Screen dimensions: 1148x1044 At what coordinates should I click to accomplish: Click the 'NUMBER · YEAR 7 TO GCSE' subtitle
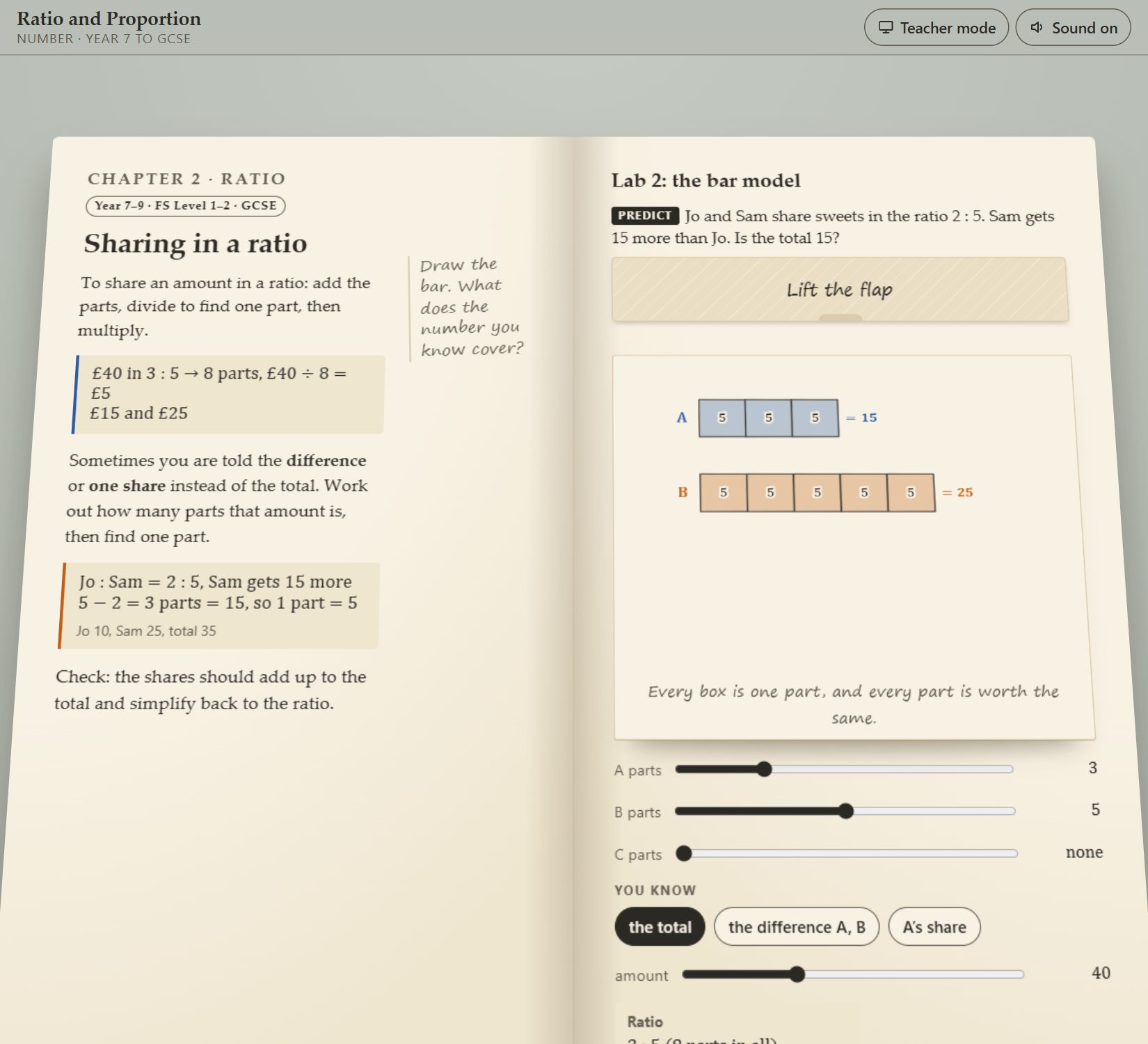(104, 39)
